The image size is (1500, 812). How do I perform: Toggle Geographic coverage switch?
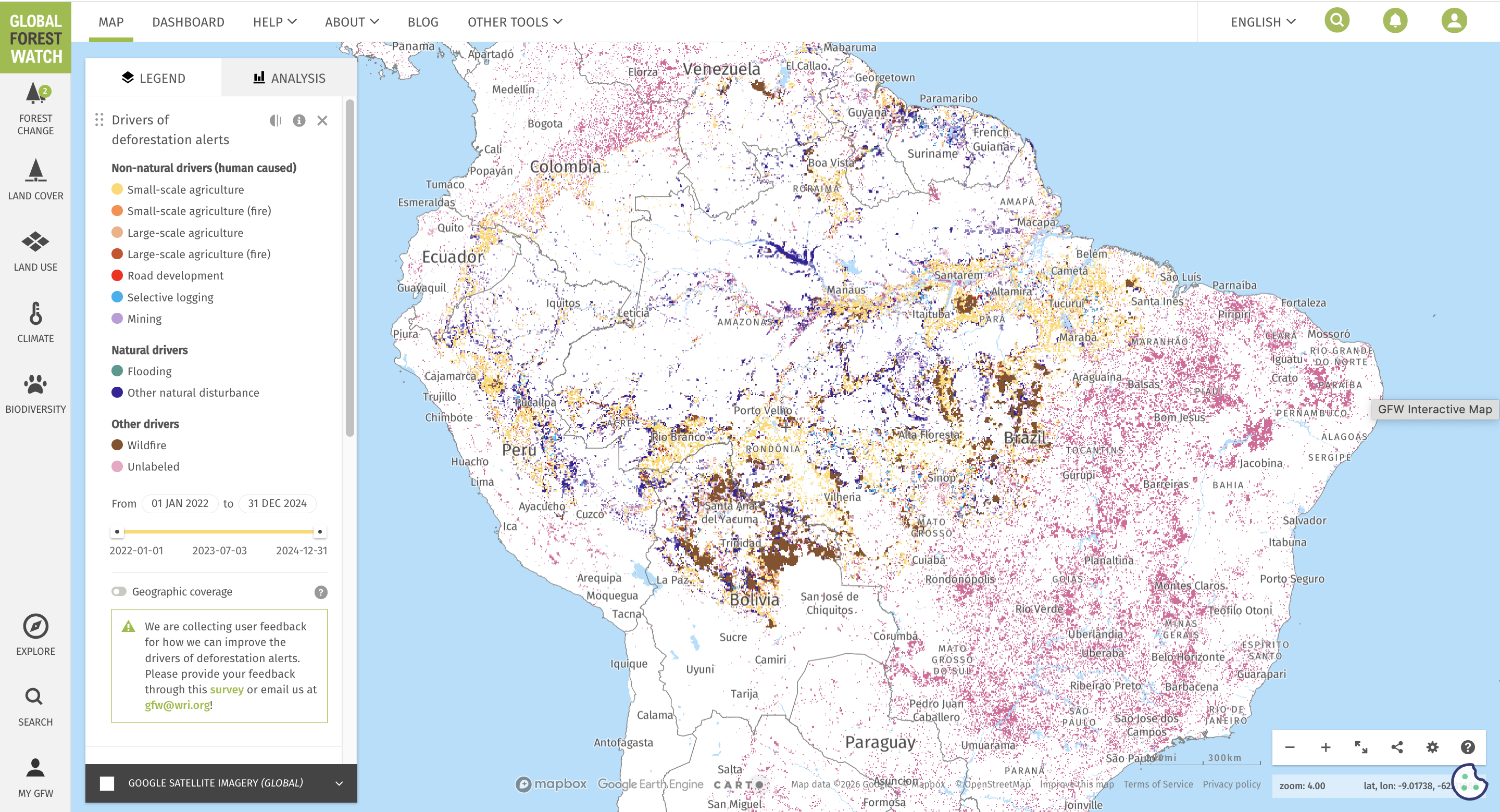pyautogui.click(x=119, y=591)
